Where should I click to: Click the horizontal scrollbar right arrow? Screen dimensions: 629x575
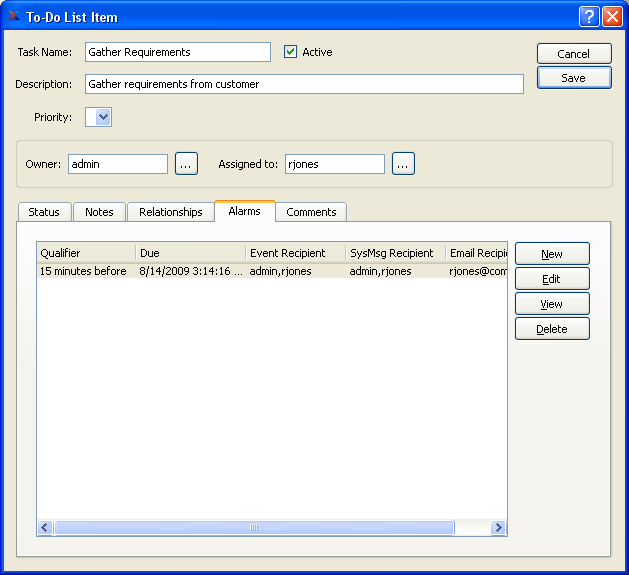point(498,527)
